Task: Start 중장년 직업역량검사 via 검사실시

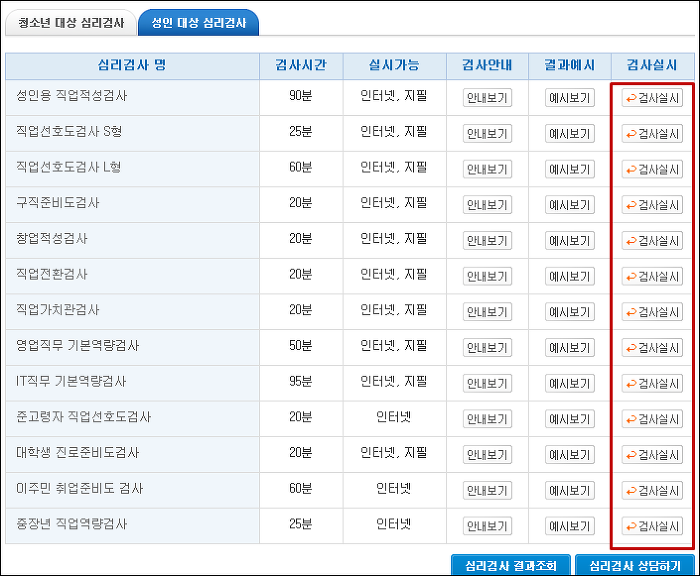Action: (652, 526)
